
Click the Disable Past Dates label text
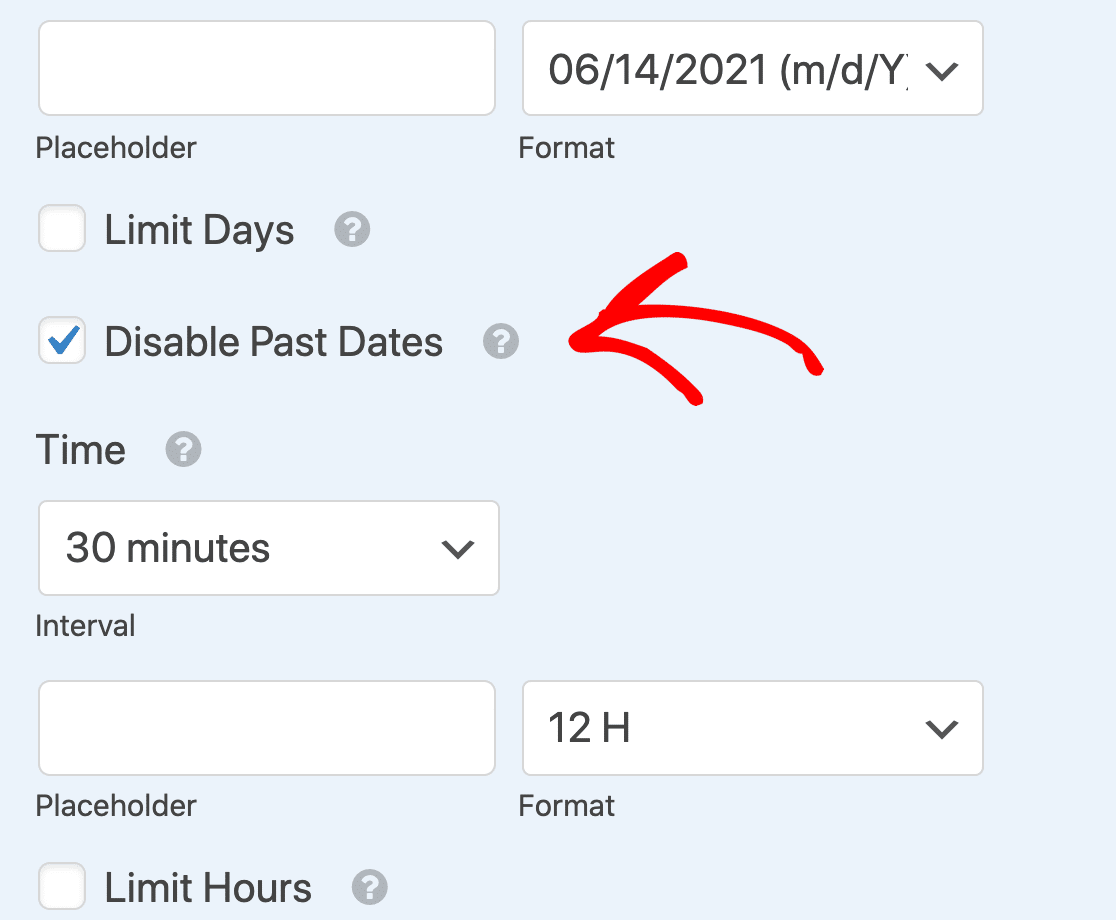[x=273, y=341]
